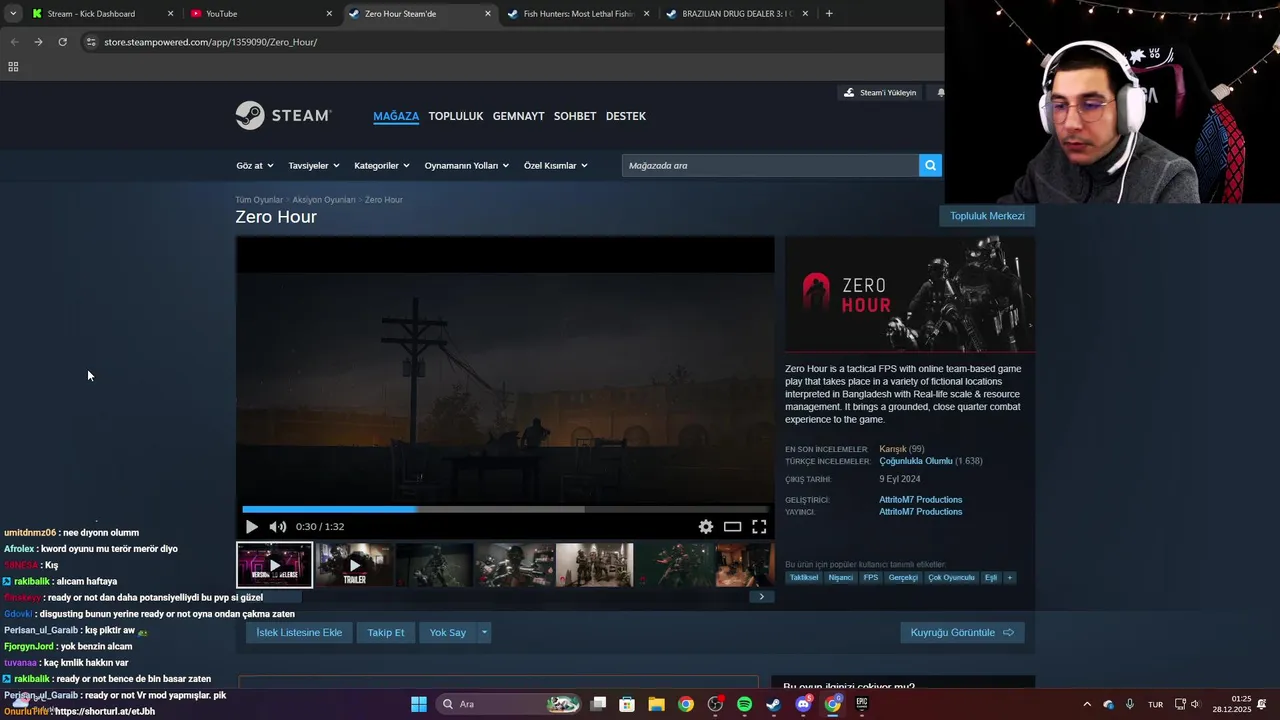Go forward with the browser forward arrow
Screen dimensions: 1280x720
tap(38, 42)
